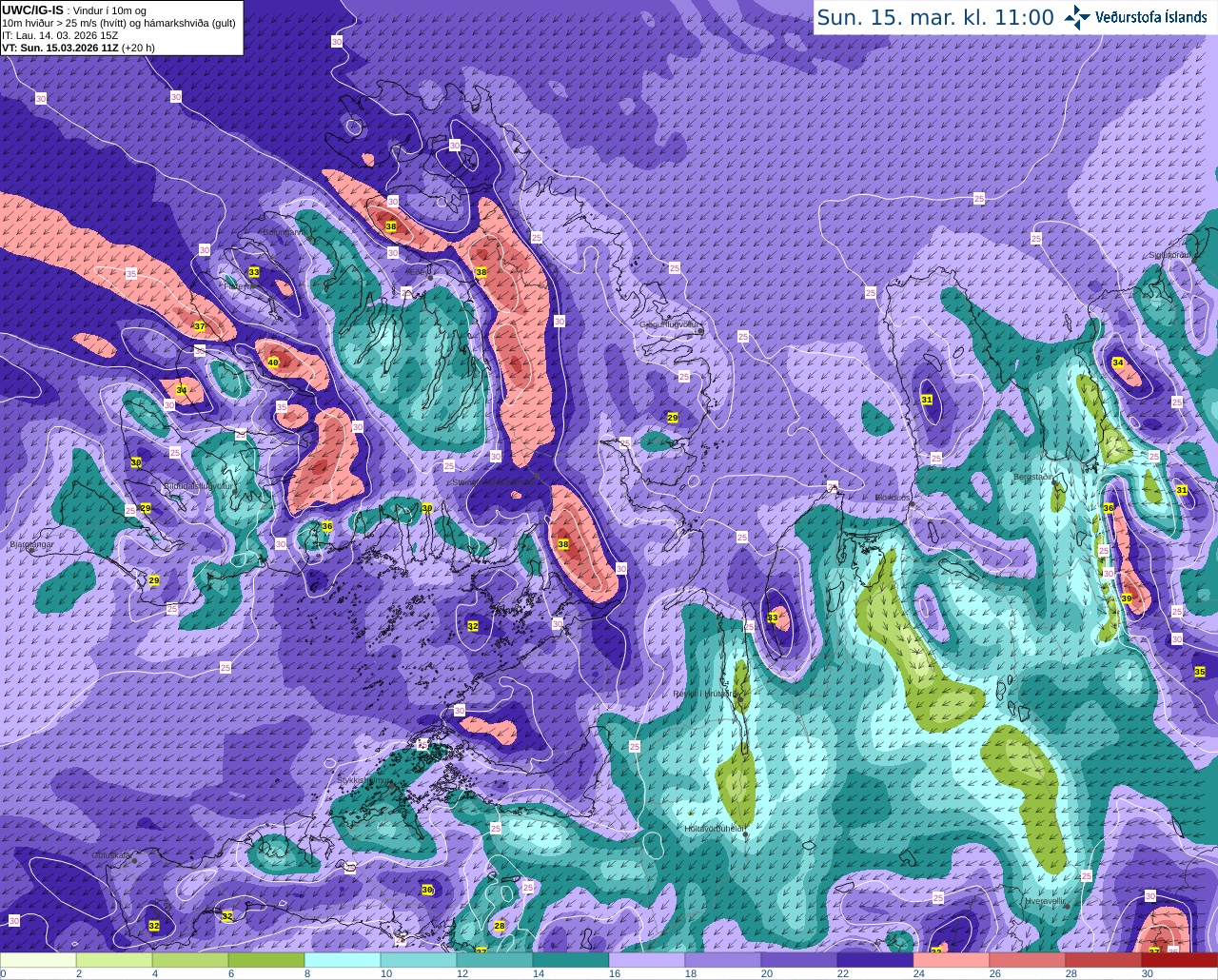Viewport: 1218px width, 980px height.
Task: Click the 8 tick value on the legend scale
Action: [x=307, y=973]
